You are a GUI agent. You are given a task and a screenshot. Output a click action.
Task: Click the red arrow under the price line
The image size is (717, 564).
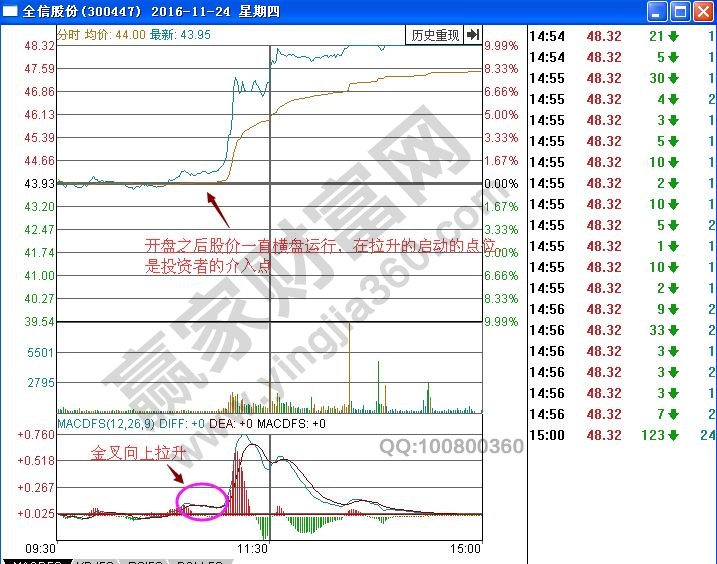point(217,210)
